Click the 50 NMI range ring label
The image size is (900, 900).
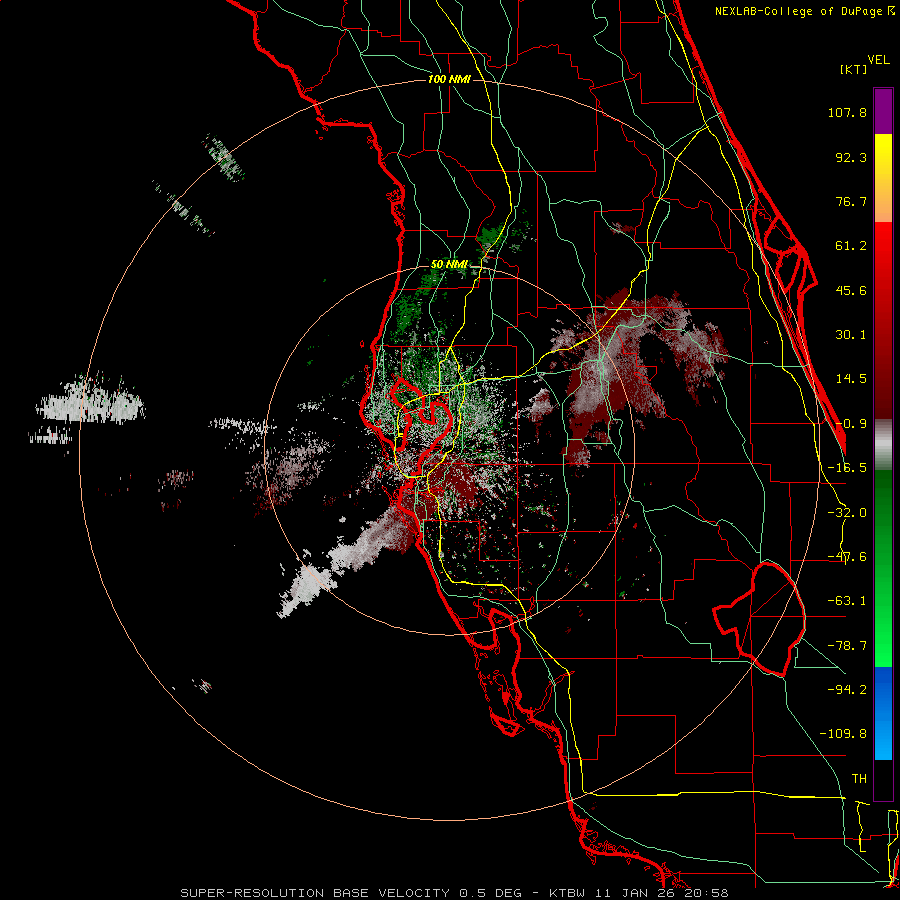449,265
